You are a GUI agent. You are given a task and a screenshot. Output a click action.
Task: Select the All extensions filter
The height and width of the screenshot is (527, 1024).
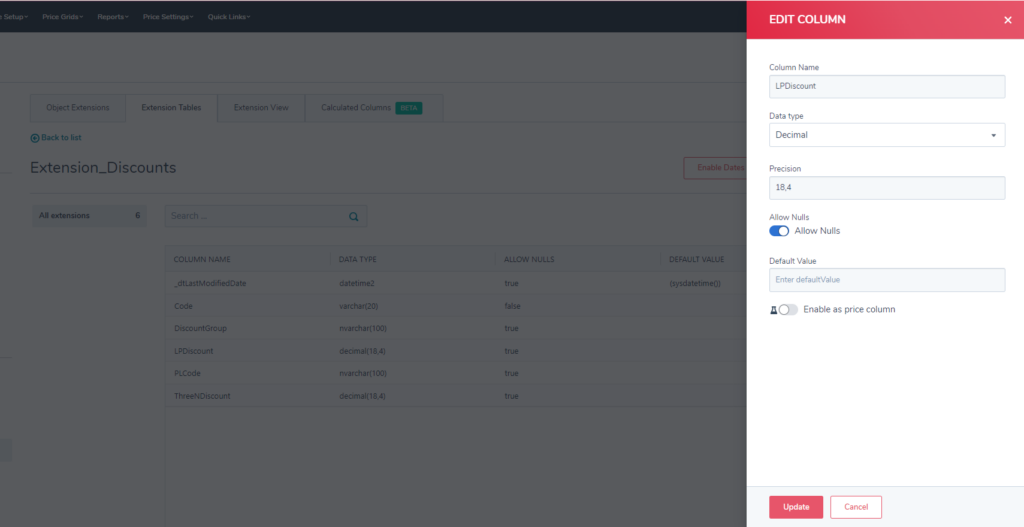coord(88,216)
